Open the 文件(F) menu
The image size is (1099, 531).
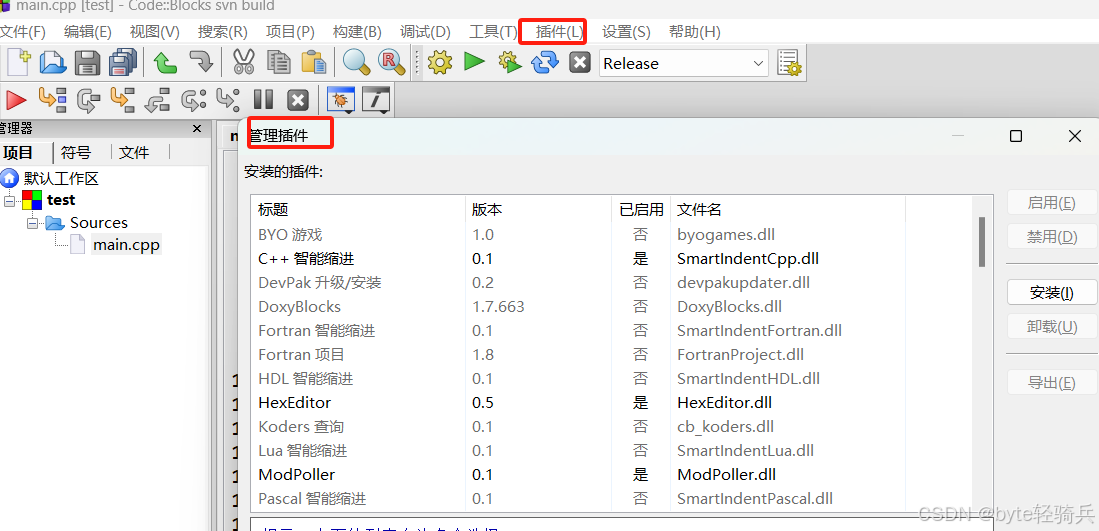[x=22, y=32]
